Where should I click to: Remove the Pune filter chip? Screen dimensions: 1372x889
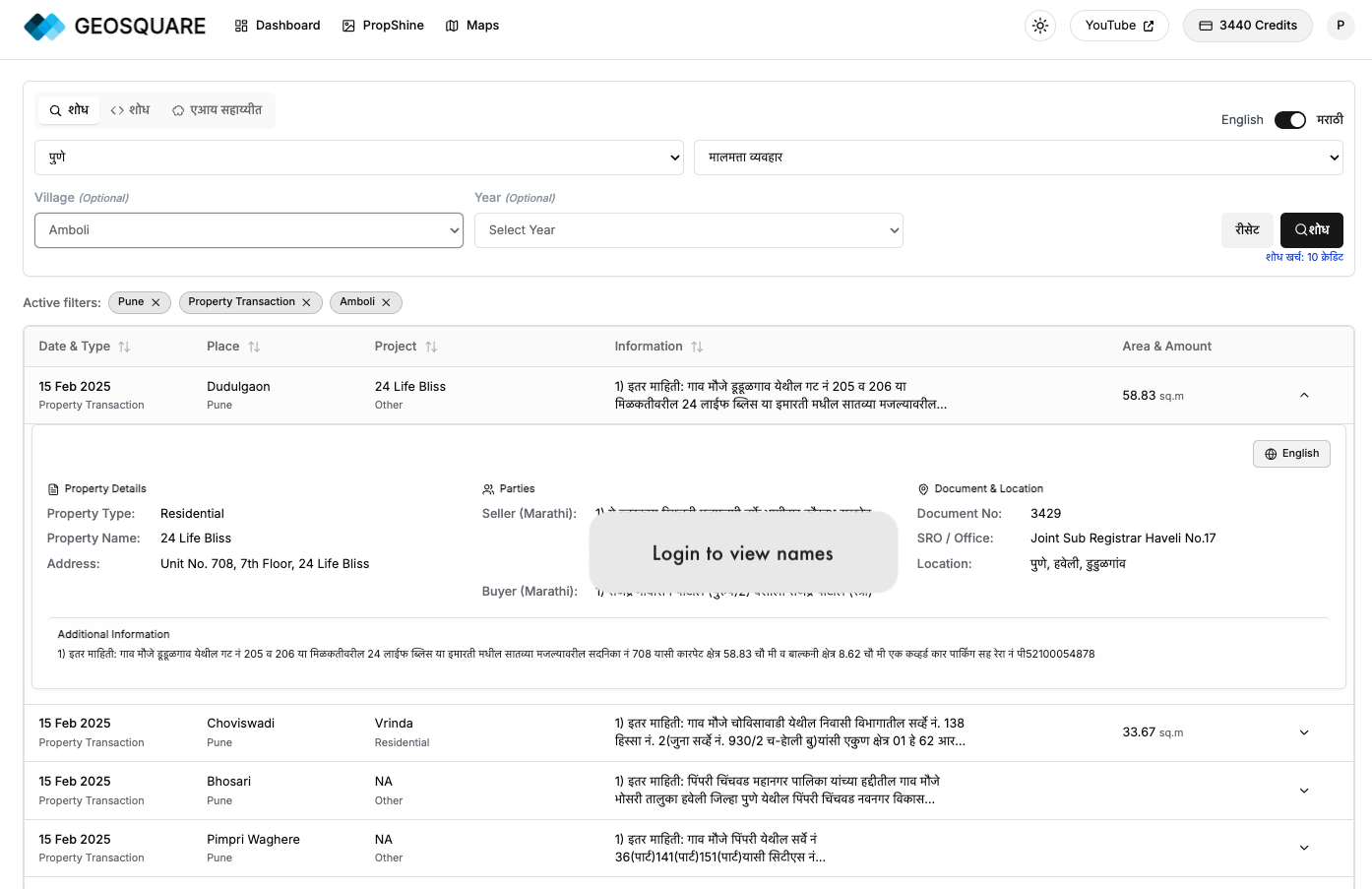click(156, 302)
